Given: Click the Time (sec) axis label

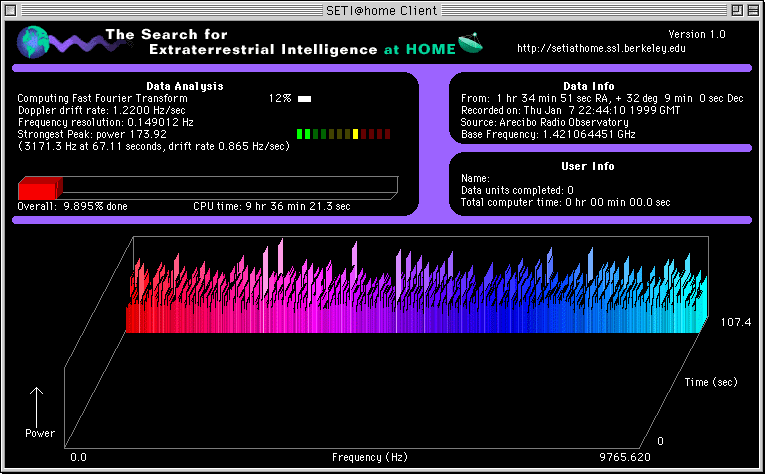Looking at the screenshot, I should pos(711,382).
